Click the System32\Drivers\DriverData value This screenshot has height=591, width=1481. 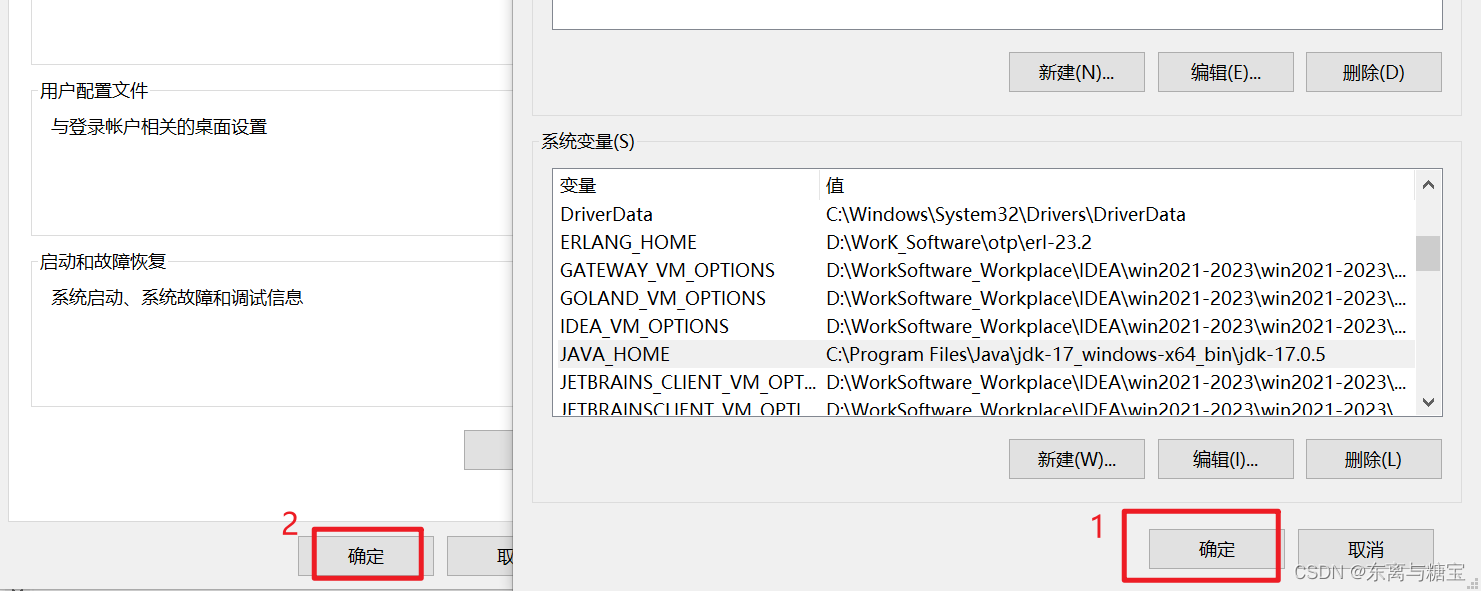click(1006, 214)
